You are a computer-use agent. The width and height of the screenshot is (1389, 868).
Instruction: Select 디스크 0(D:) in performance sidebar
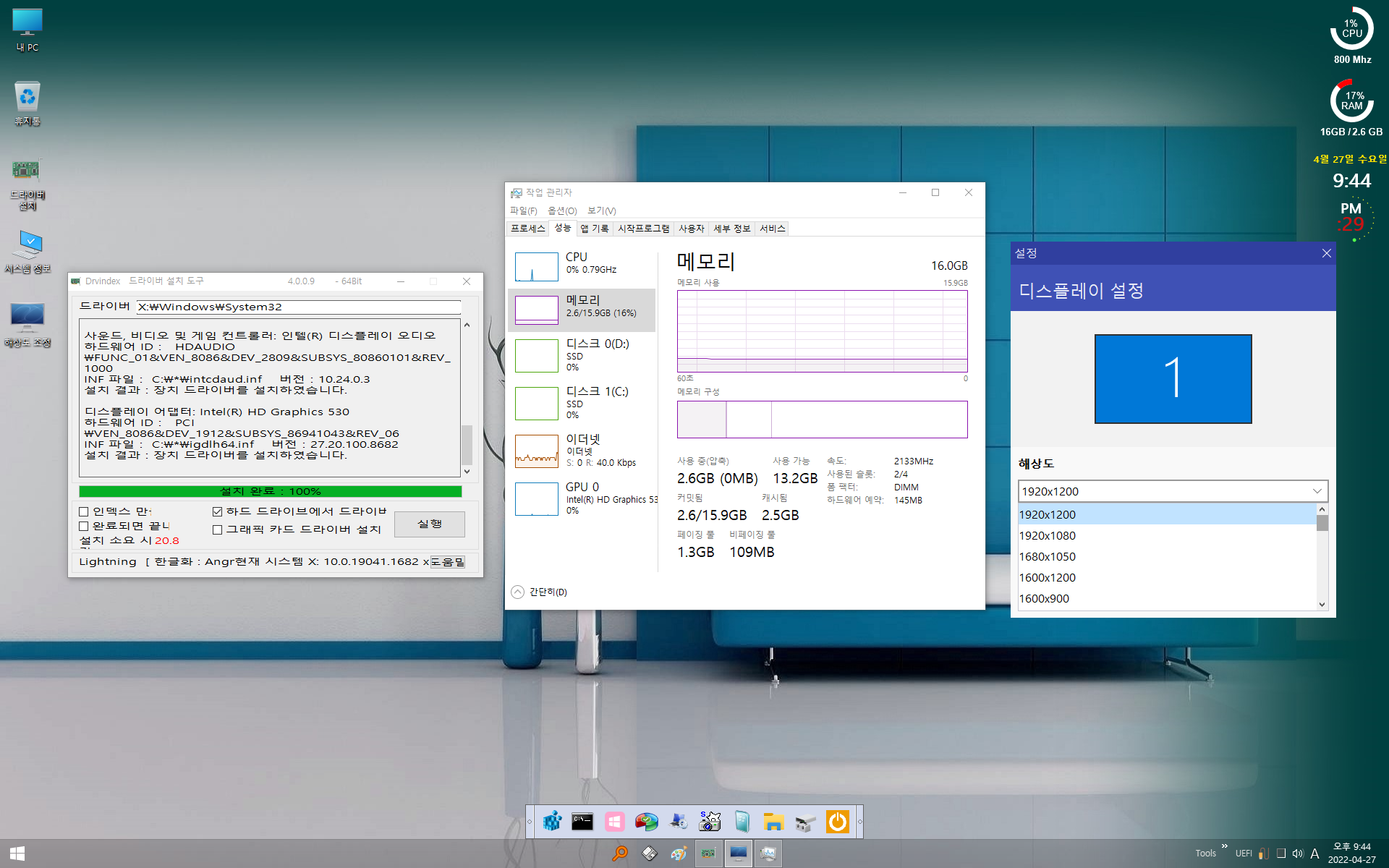pos(582,355)
